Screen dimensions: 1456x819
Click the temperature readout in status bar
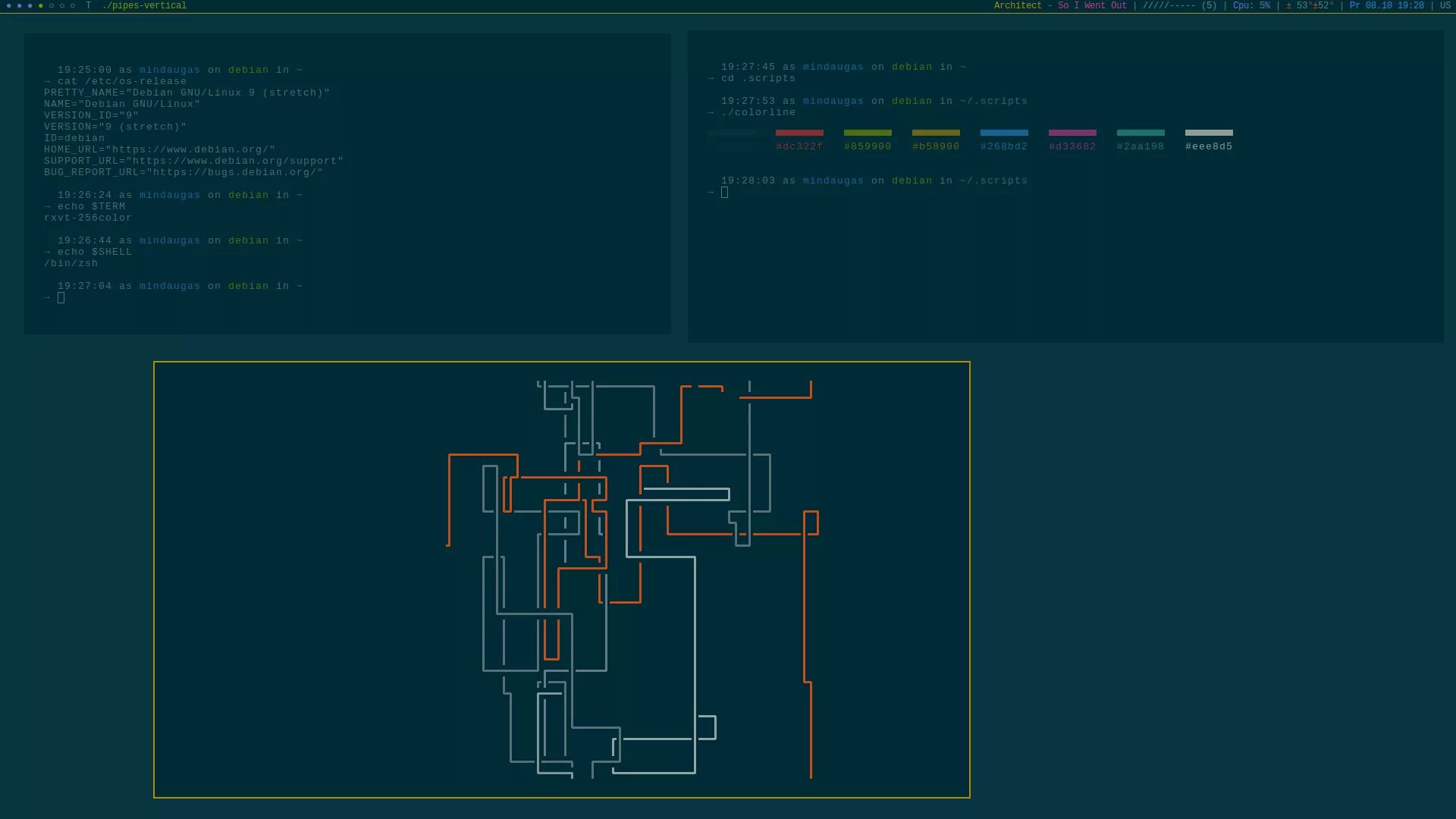1310,5
